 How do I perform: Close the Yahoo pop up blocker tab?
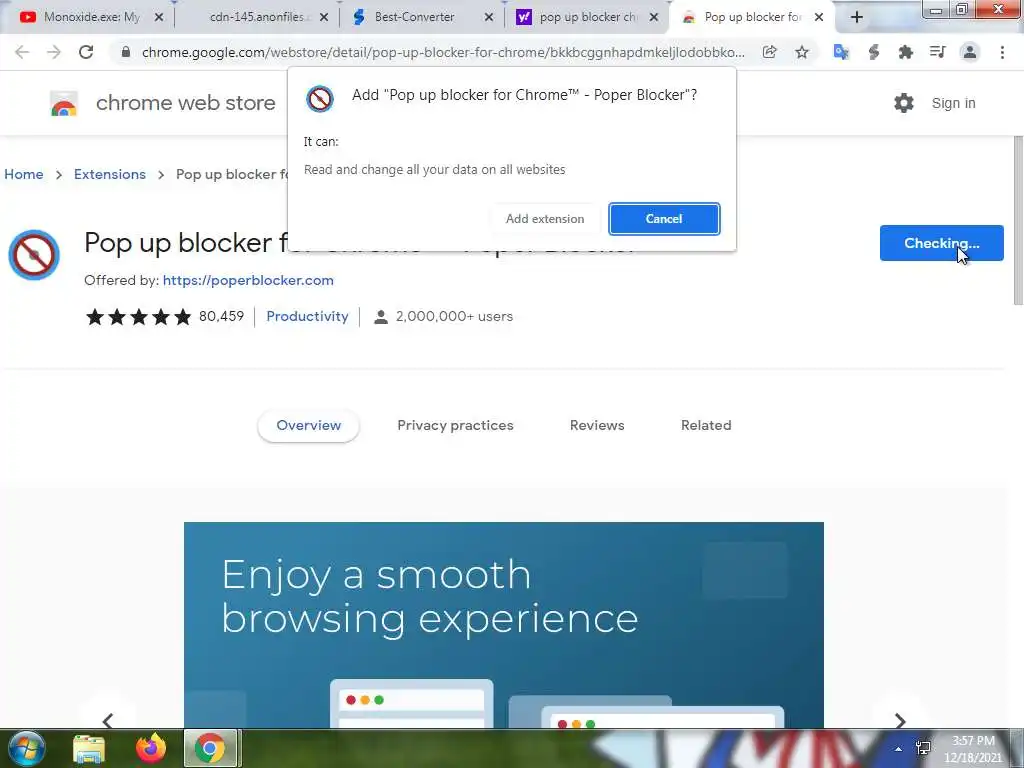click(654, 18)
